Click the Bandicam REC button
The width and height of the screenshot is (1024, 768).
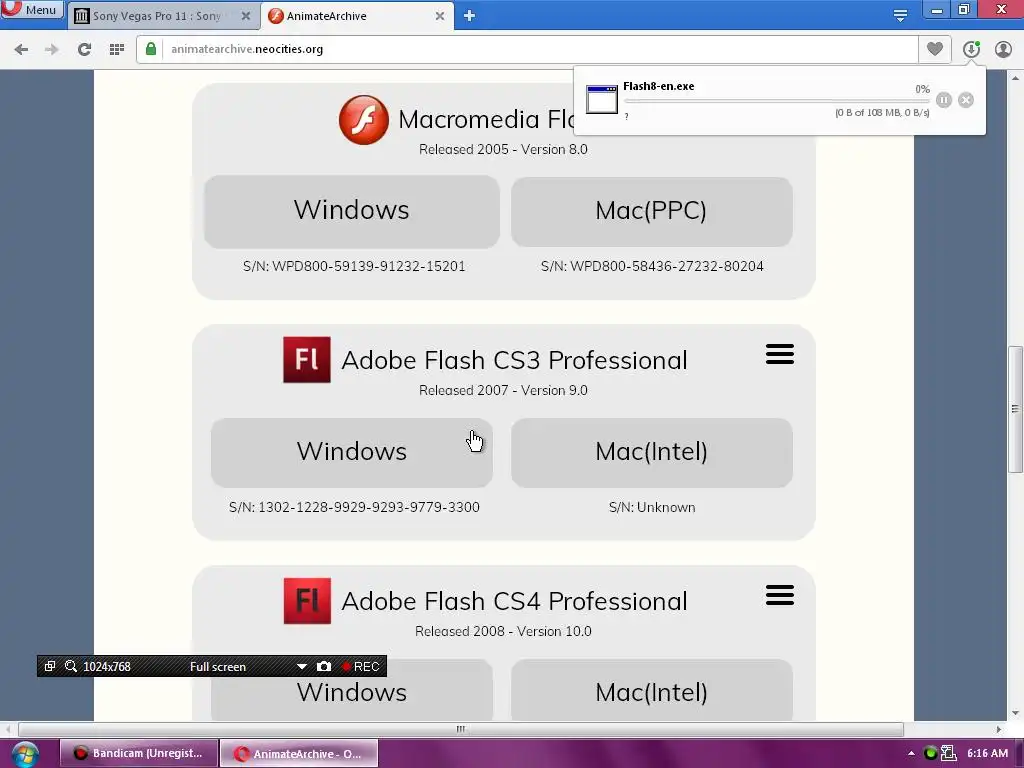[360, 666]
